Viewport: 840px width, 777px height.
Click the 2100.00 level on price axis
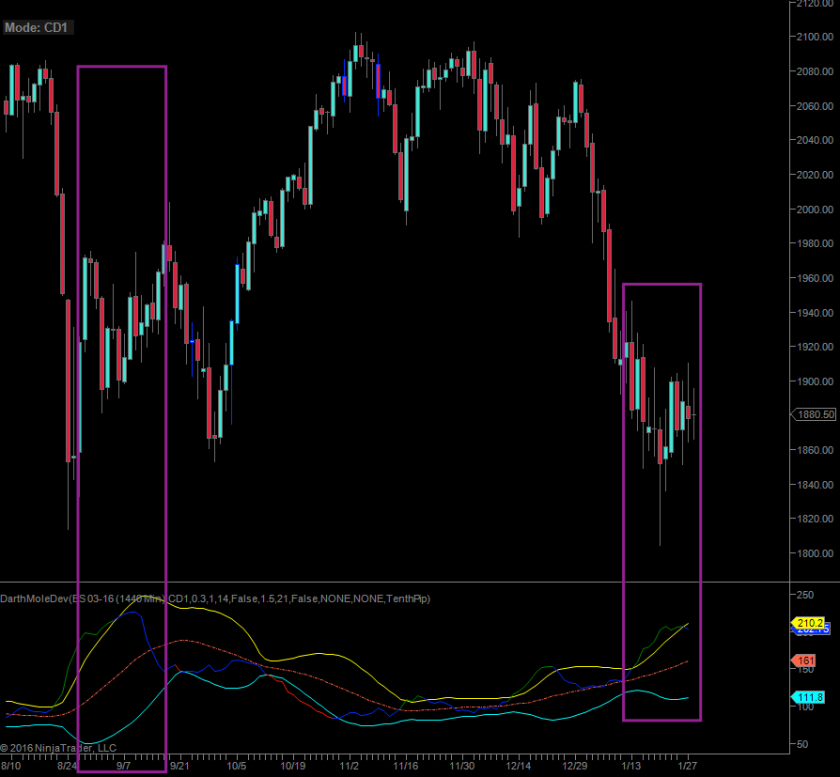click(811, 37)
